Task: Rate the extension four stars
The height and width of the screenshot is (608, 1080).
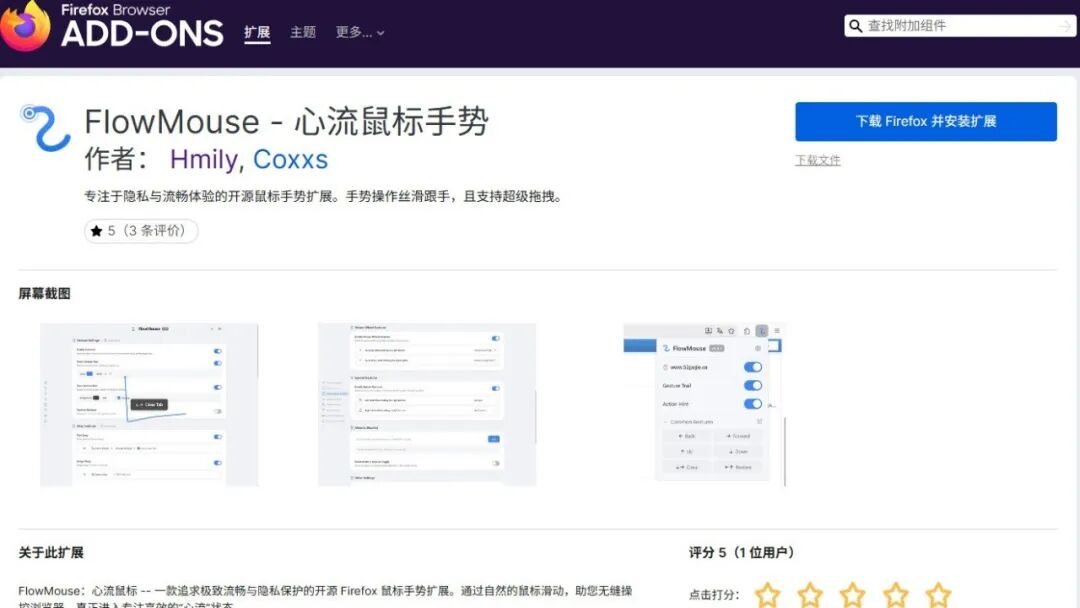Action: [895, 595]
